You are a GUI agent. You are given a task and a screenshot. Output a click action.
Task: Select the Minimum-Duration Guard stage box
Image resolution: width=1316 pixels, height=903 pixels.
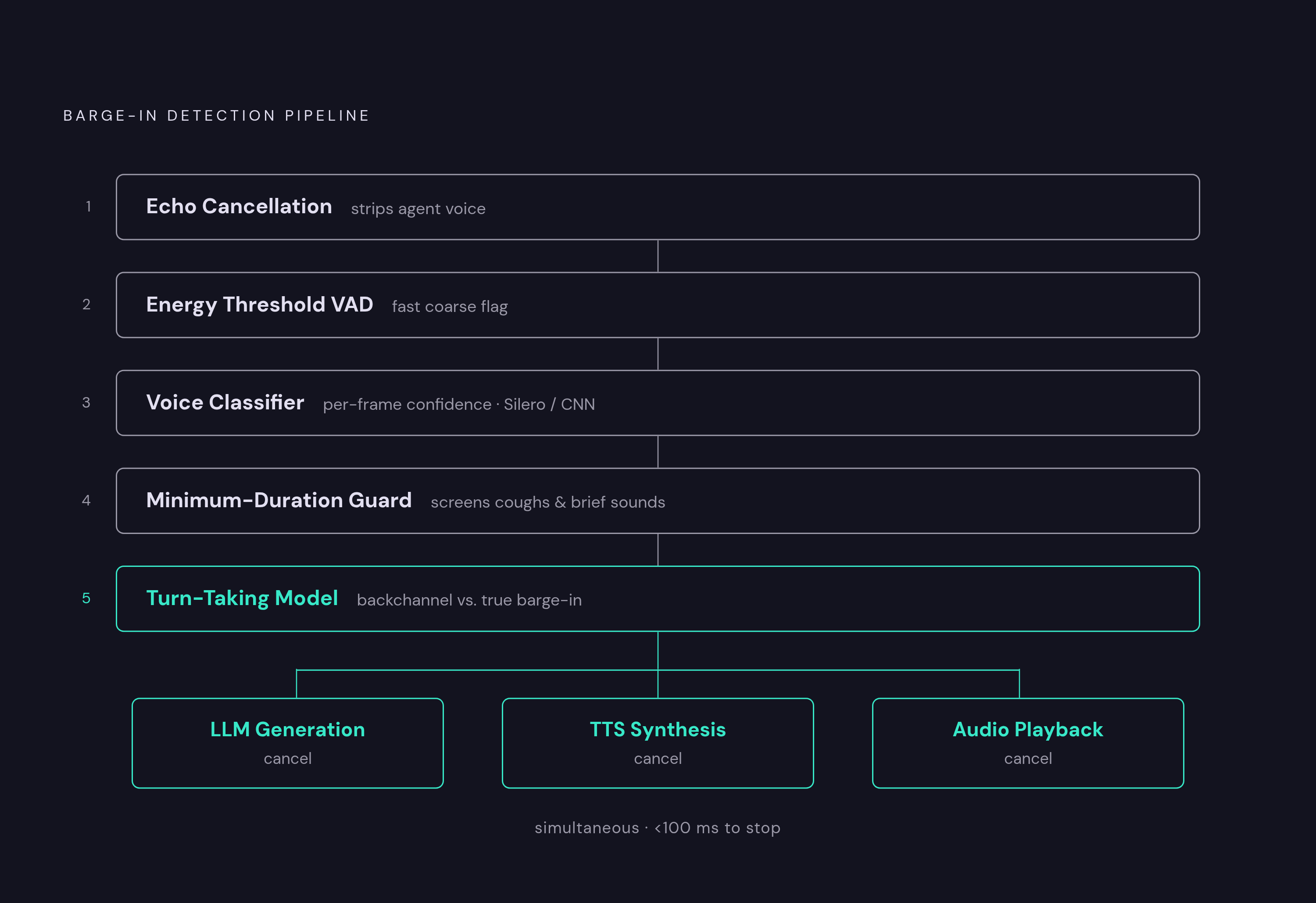pos(658,501)
